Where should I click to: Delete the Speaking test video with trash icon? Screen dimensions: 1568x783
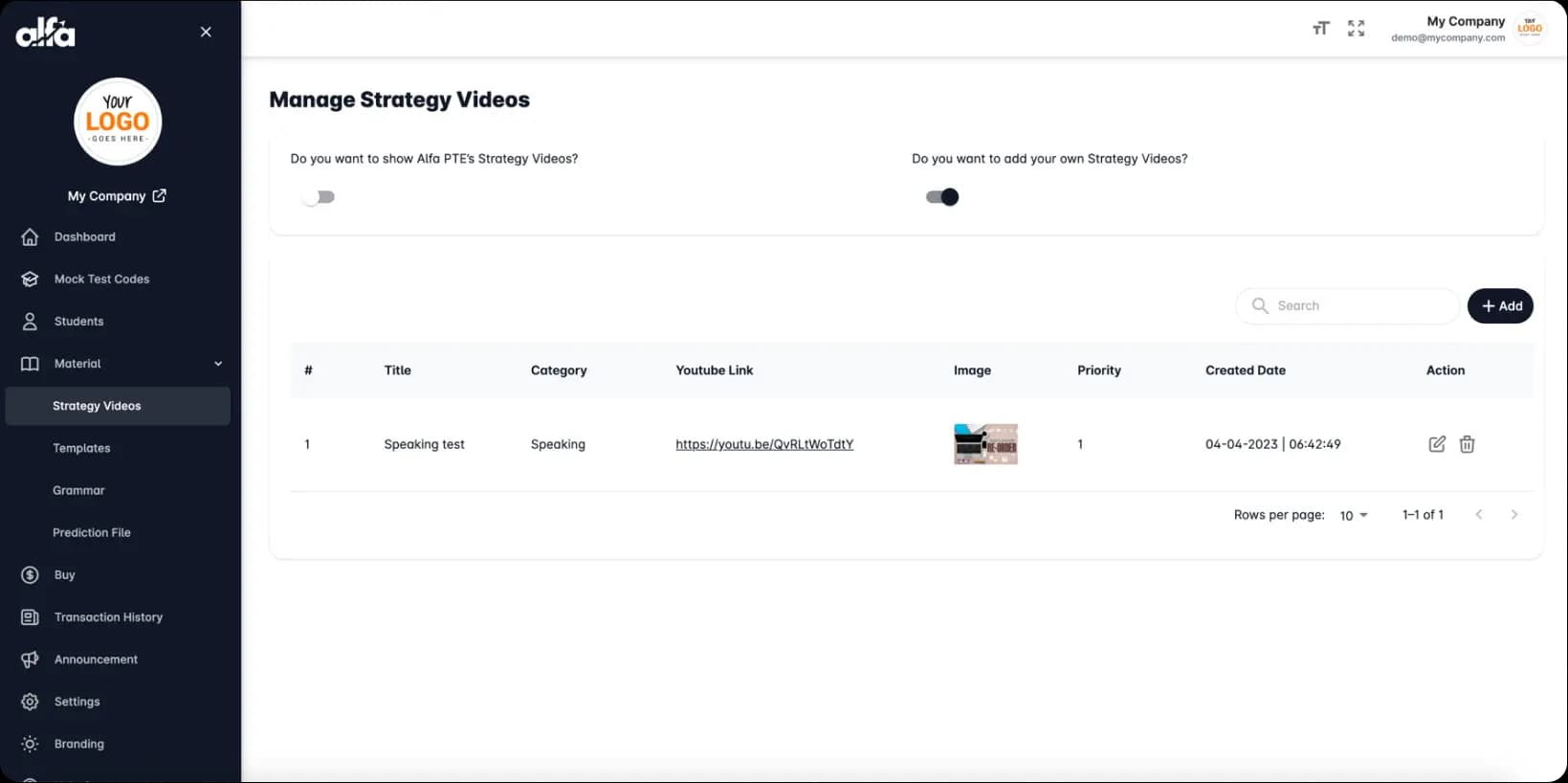(1467, 444)
